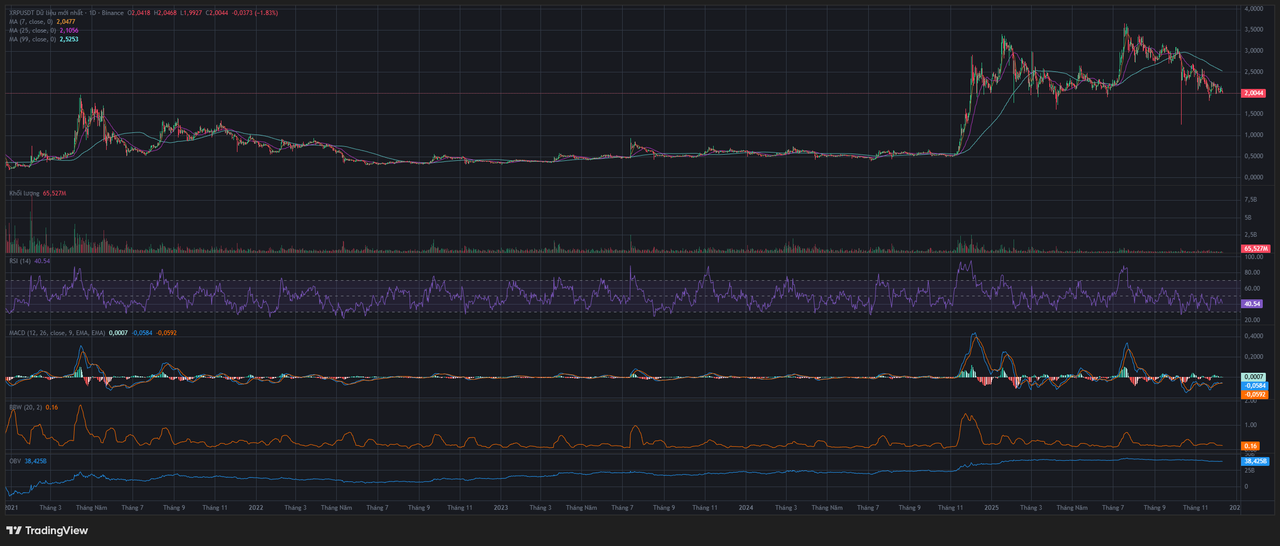The height and width of the screenshot is (546, 1280).
Task: Click the 3,0000 price scale label
Action: [x=1253, y=50]
